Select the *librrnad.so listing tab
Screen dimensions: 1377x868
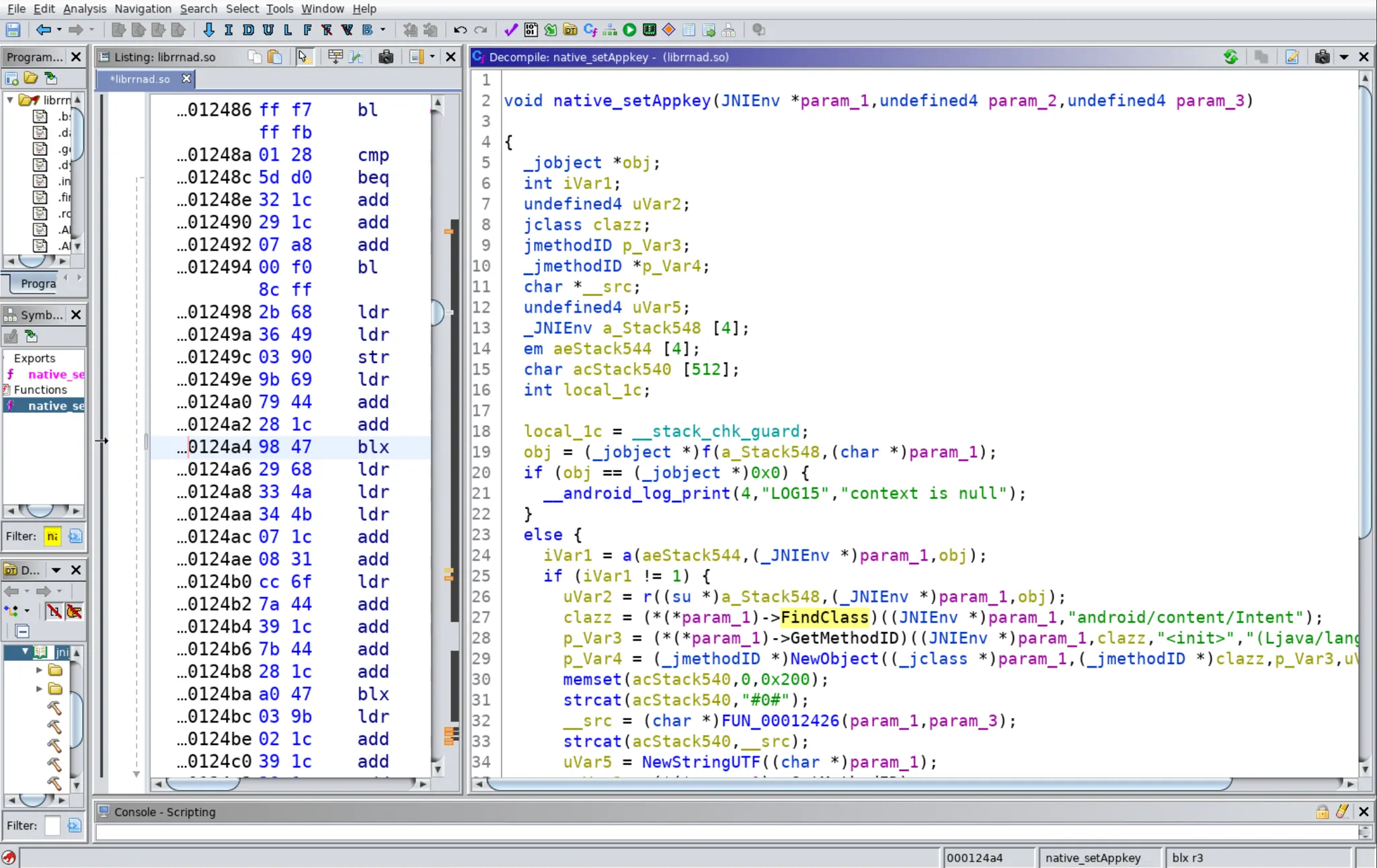140,79
